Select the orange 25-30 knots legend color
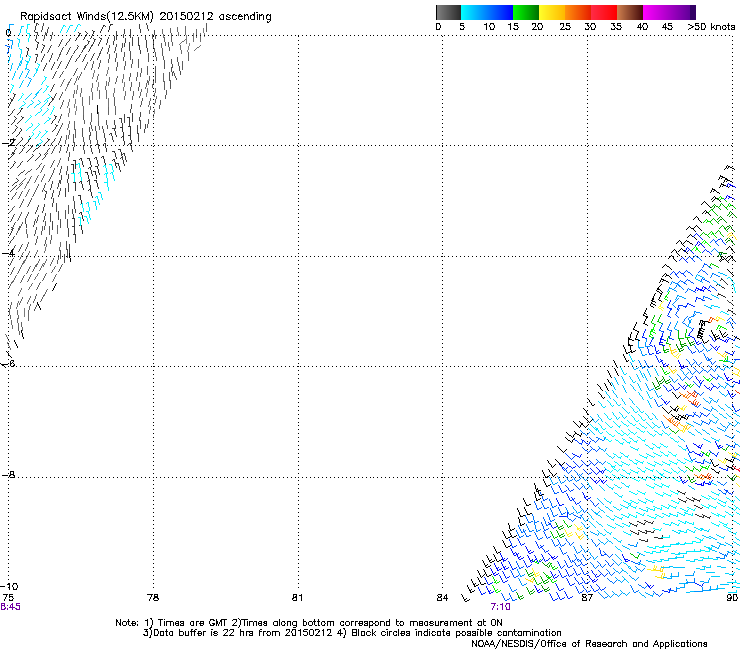 pos(578,12)
